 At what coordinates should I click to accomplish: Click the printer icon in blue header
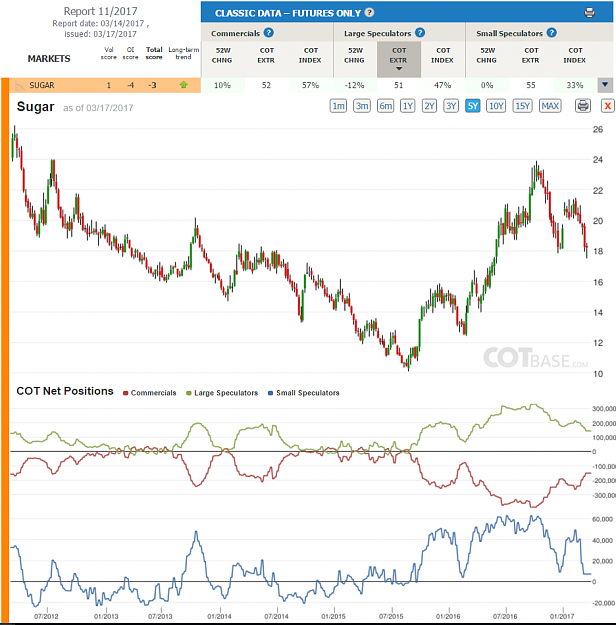click(x=589, y=13)
